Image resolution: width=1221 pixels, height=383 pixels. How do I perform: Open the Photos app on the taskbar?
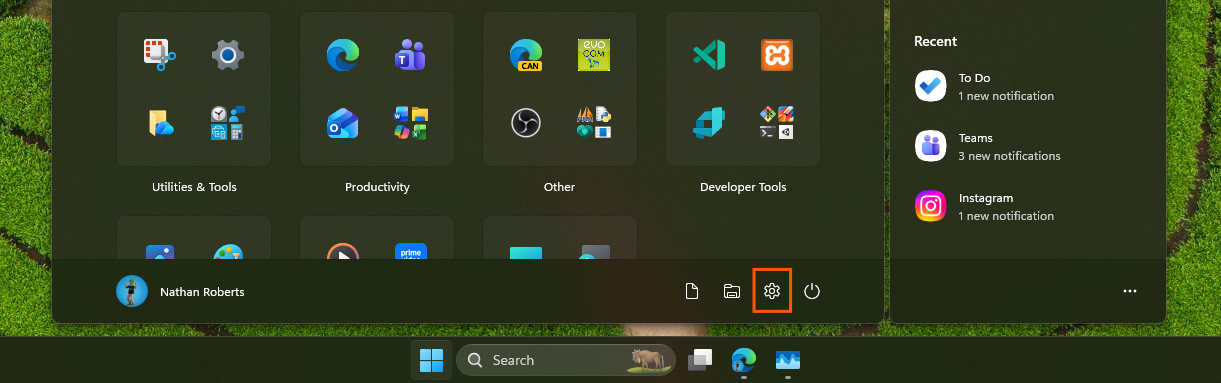[x=787, y=360]
